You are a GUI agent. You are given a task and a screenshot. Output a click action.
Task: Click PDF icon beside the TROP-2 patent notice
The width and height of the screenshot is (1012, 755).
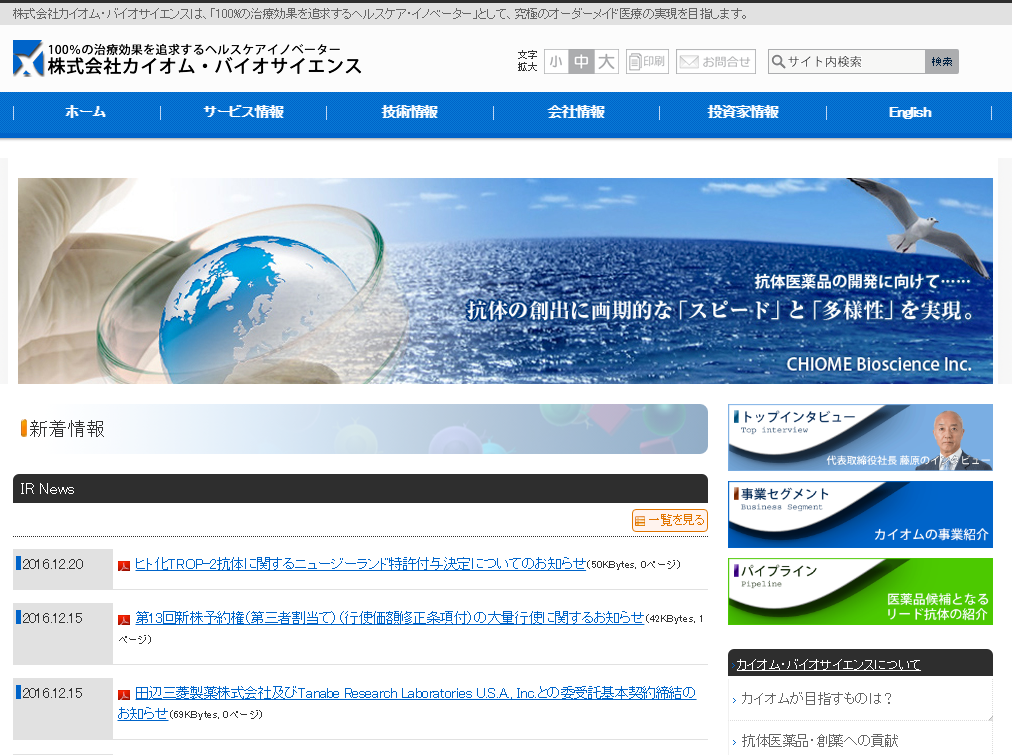pos(124,566)
